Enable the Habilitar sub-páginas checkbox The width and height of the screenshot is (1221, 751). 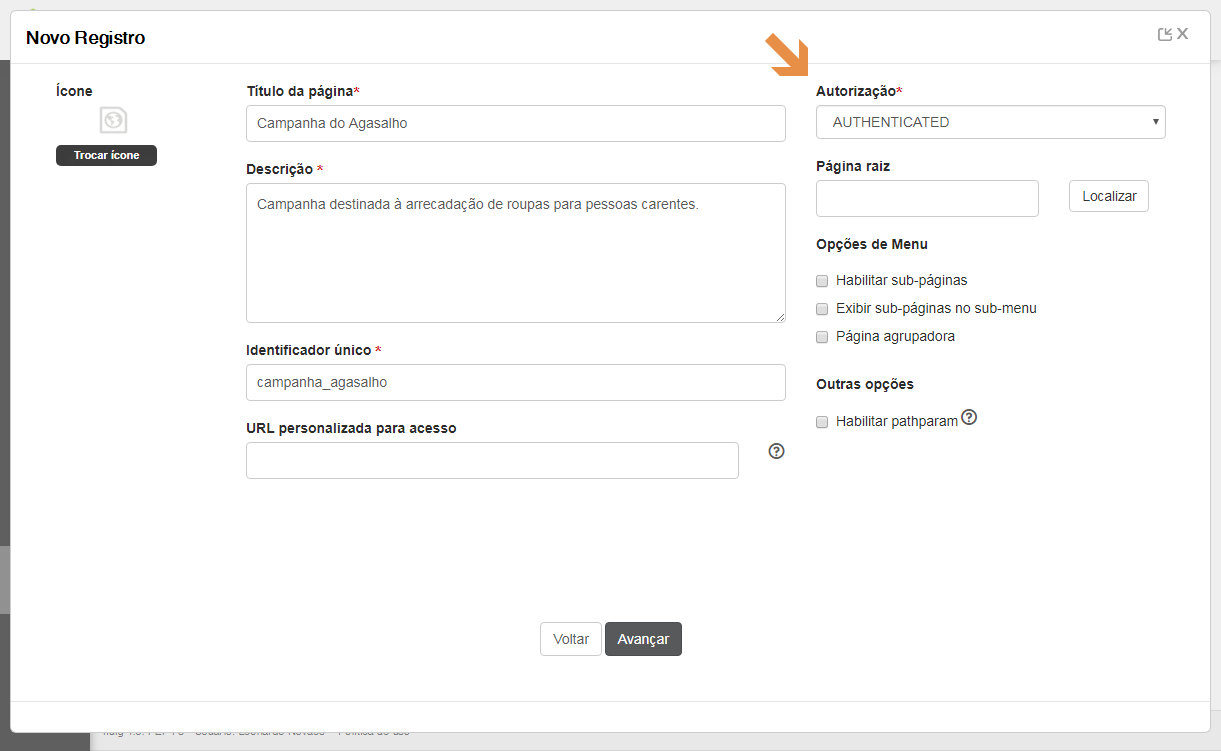822,281
